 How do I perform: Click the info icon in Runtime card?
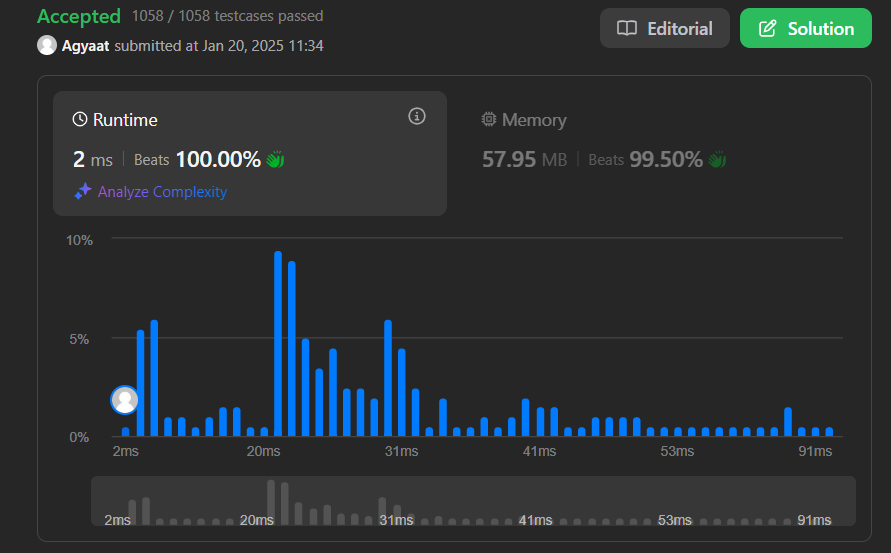coord(417,117)
